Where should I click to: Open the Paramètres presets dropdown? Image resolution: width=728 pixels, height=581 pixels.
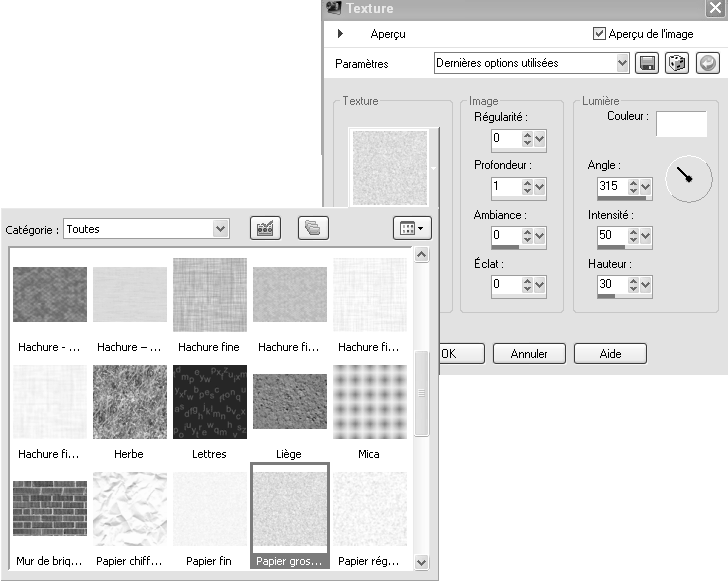pos(623,63)
